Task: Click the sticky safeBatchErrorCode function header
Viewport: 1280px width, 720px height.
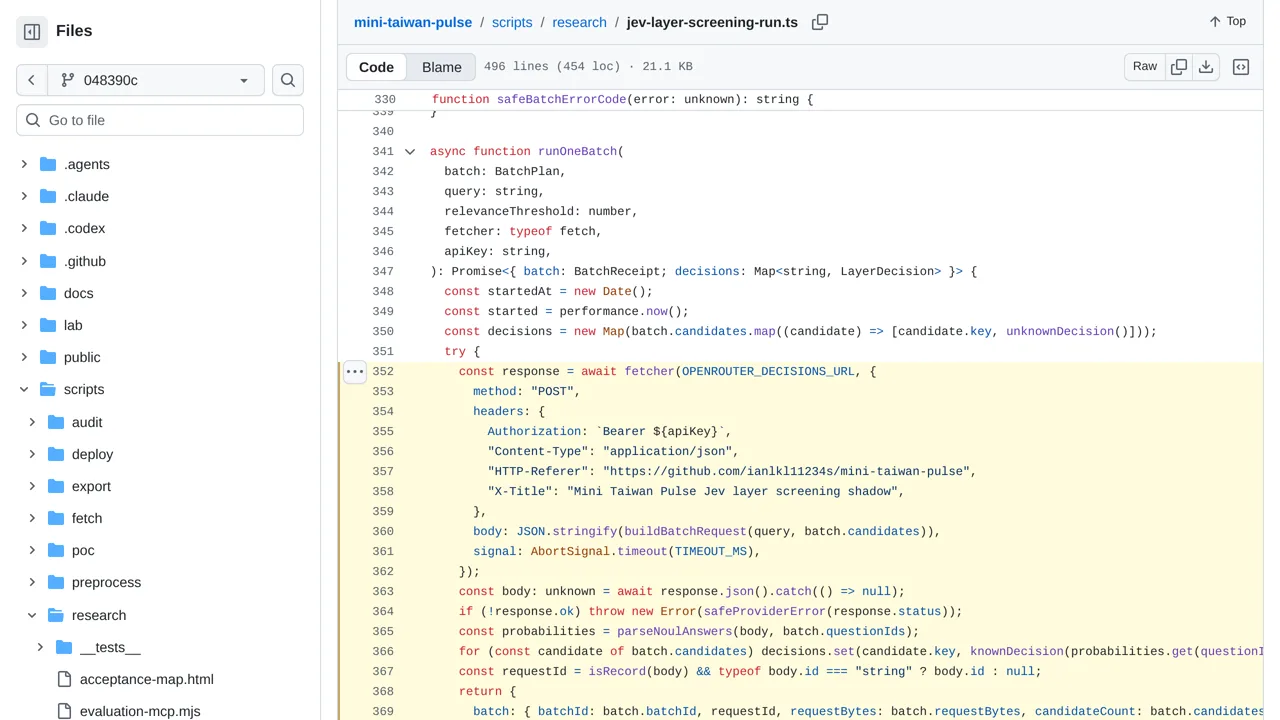Action: coord(623,100)
